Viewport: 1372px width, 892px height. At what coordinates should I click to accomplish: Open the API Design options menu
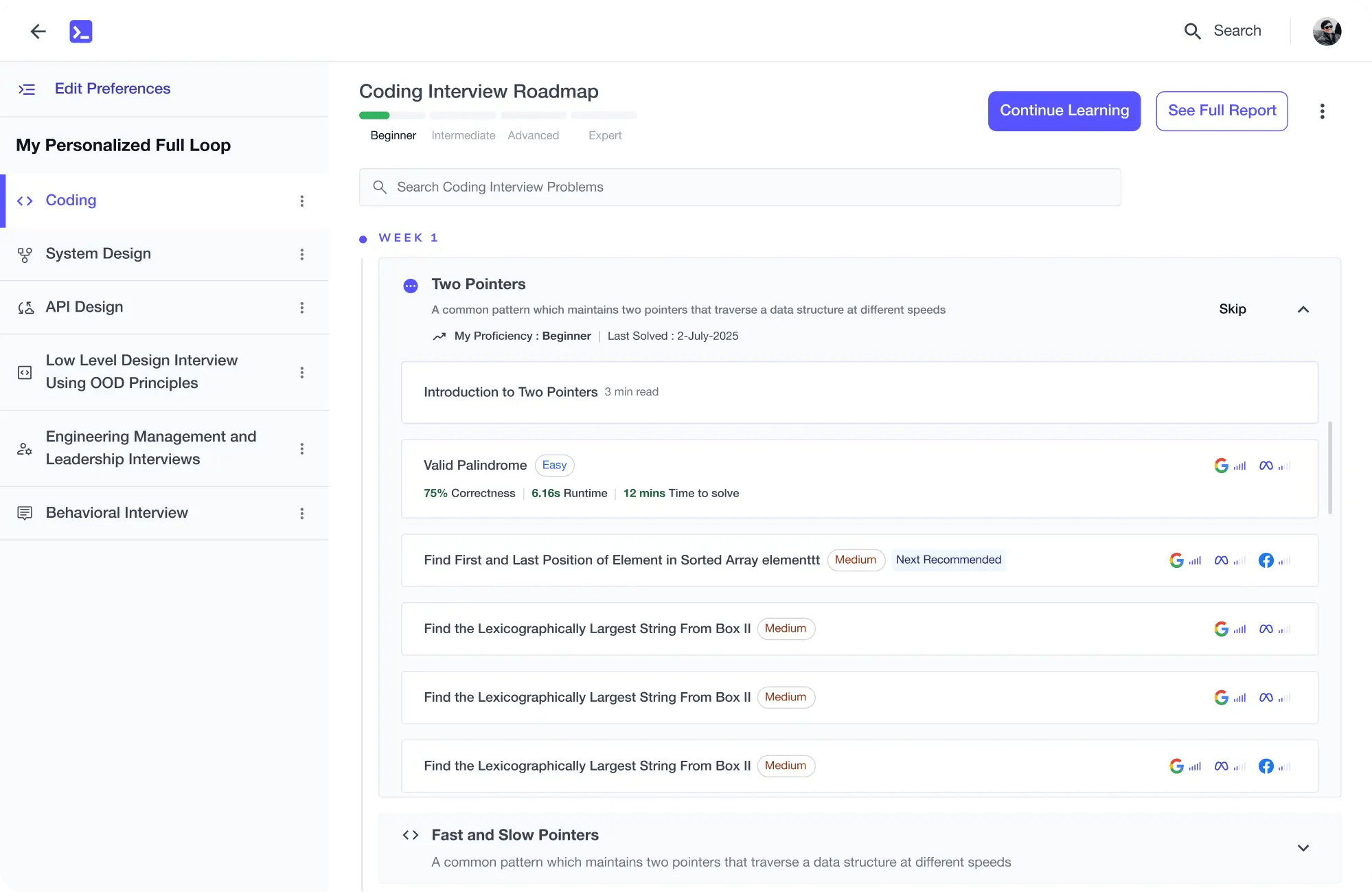coord(301,308)
